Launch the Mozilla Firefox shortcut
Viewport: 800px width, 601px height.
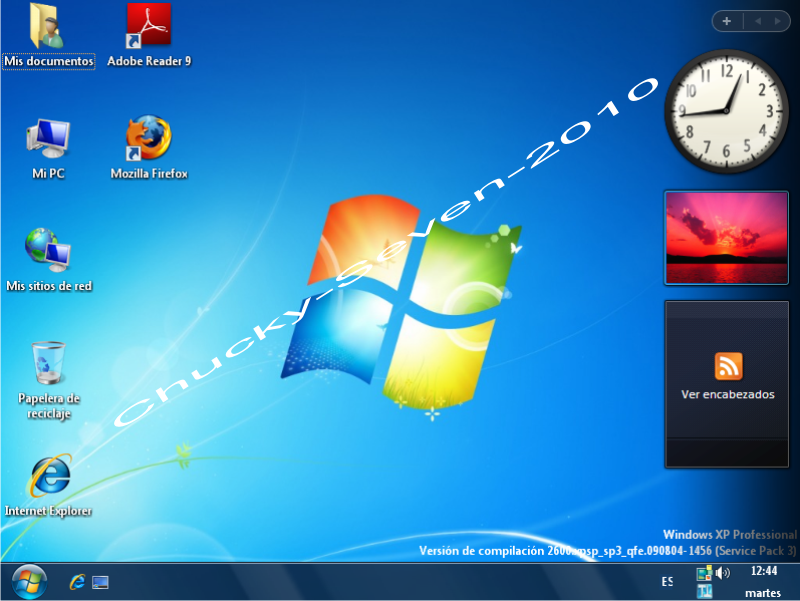click(148, 138)
